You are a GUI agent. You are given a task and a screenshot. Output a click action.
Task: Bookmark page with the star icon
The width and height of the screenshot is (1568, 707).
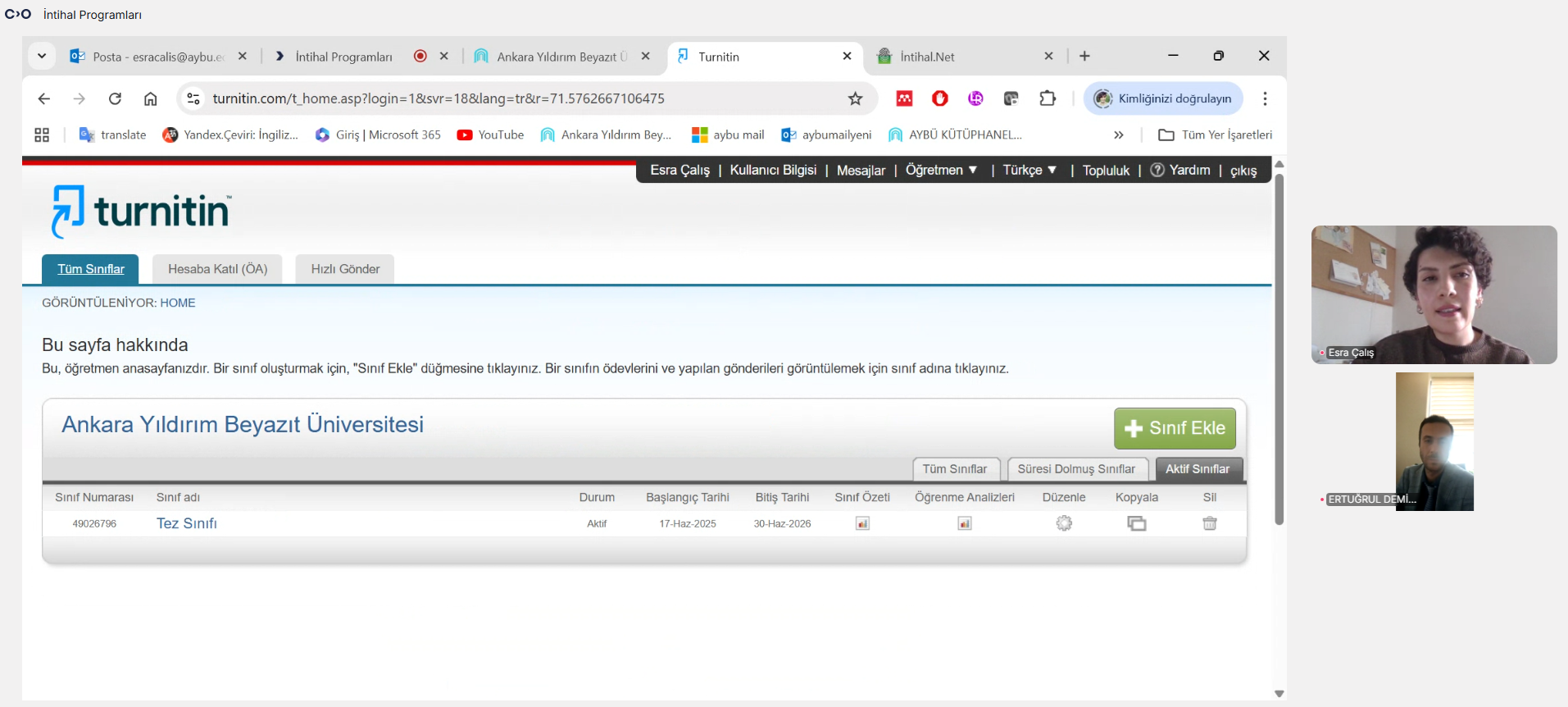tap(855, 99)
